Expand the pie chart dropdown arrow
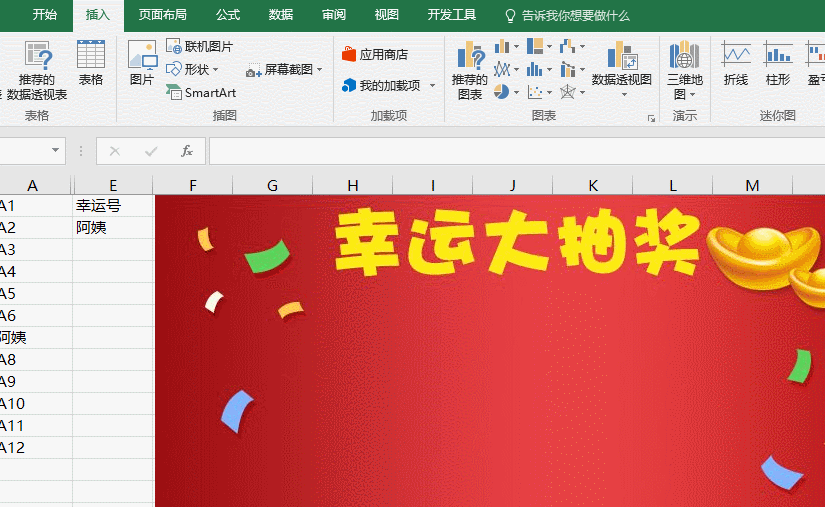This screenshot has height=507, width=825. point(516,93)
